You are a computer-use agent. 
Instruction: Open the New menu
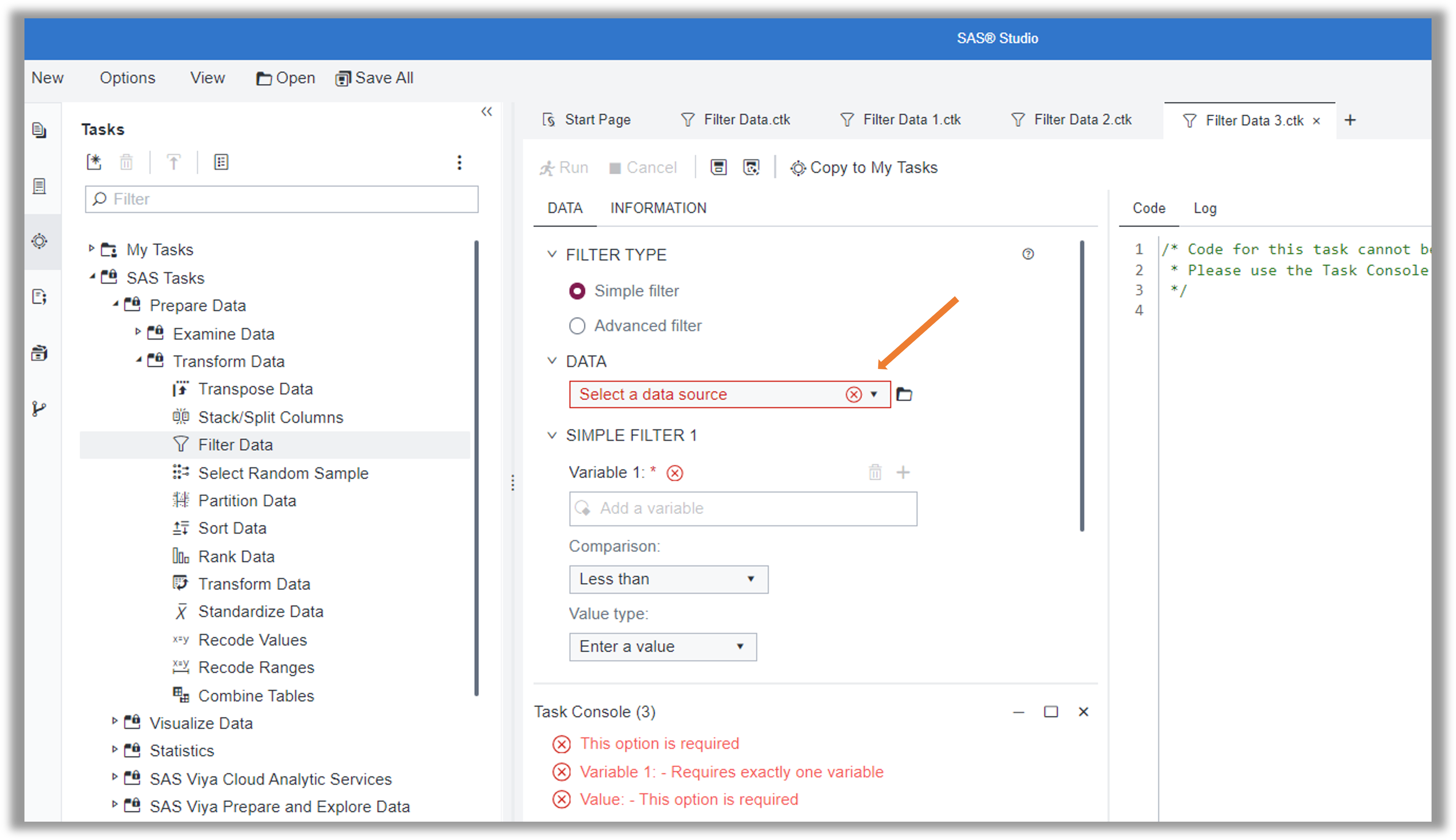(x=47, y=78)
